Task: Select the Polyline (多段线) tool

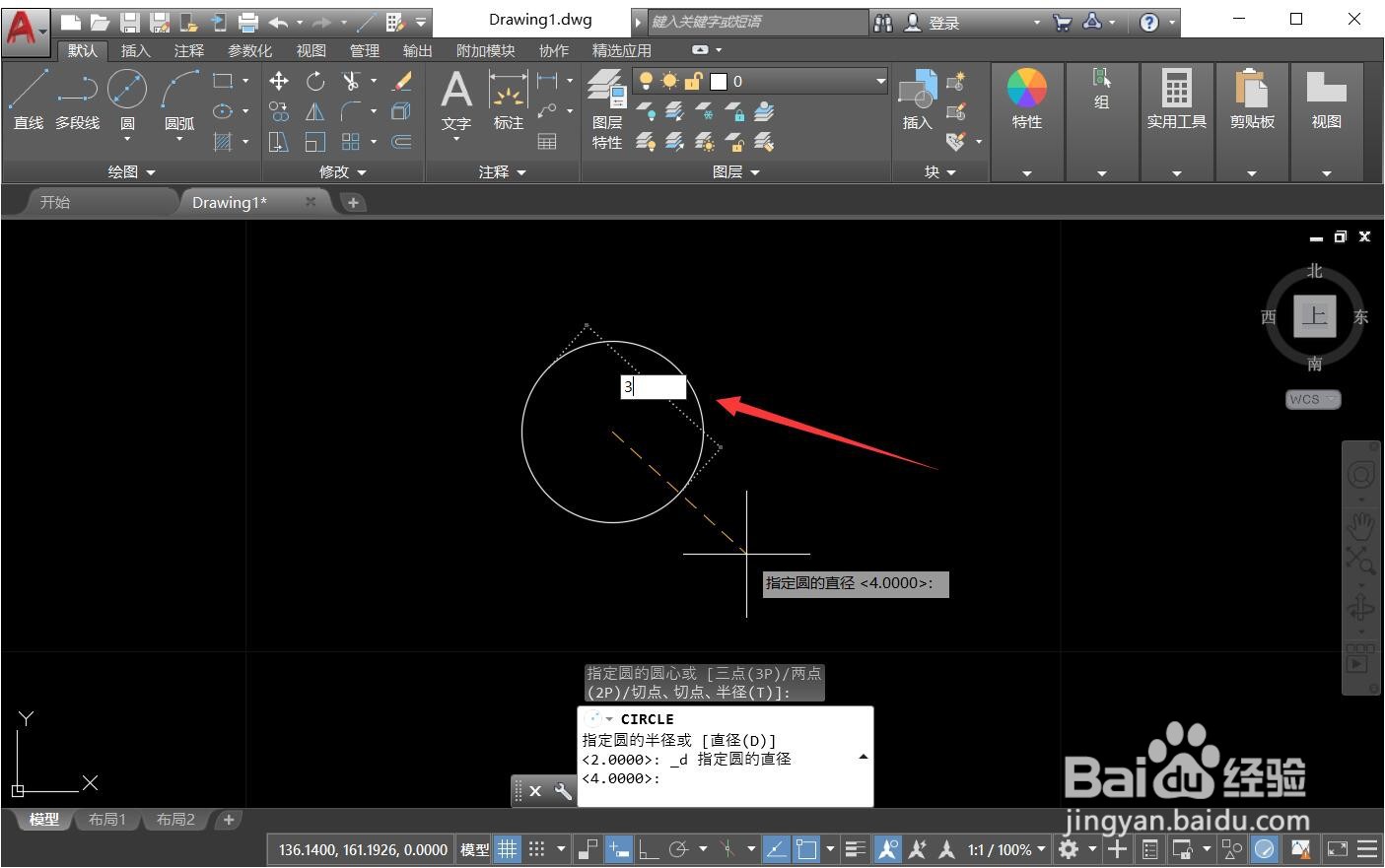Action: click(x=77, y=100)
